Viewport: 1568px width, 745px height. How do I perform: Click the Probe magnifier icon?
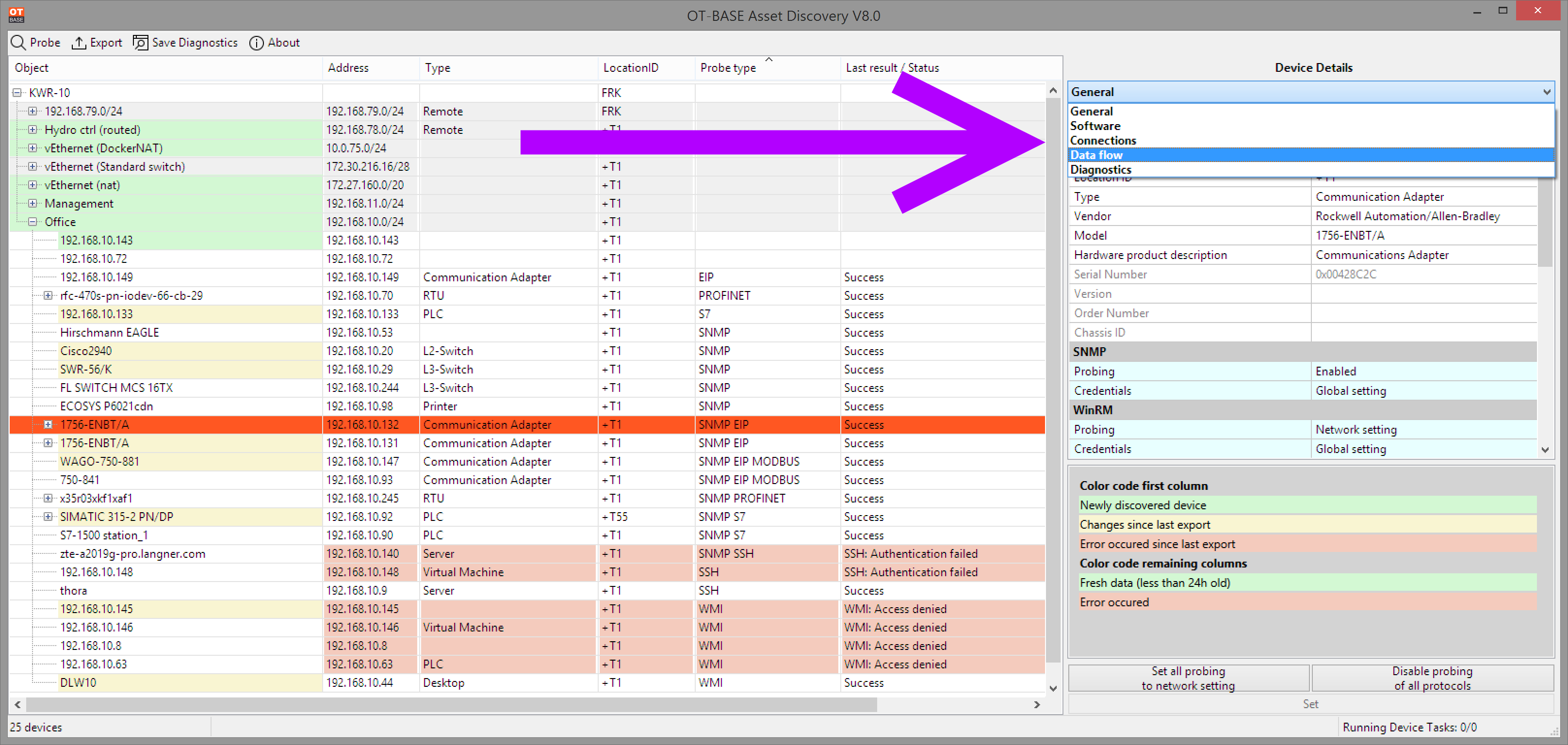[x=18, y=43]
